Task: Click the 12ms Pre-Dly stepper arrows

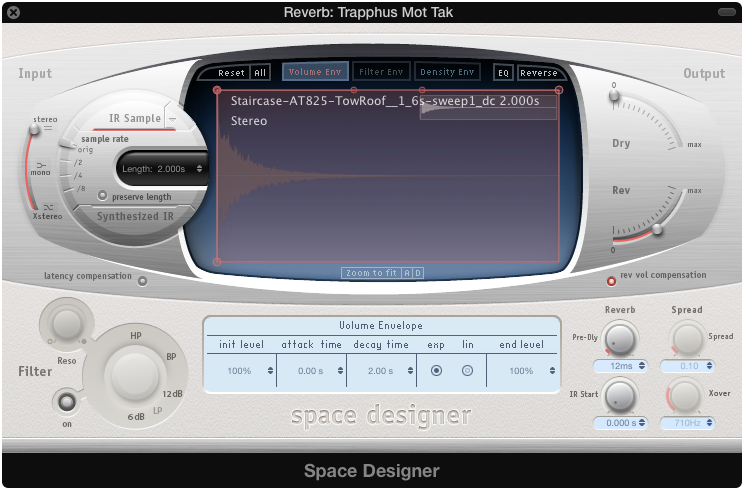Action: (x=642, y=366)
